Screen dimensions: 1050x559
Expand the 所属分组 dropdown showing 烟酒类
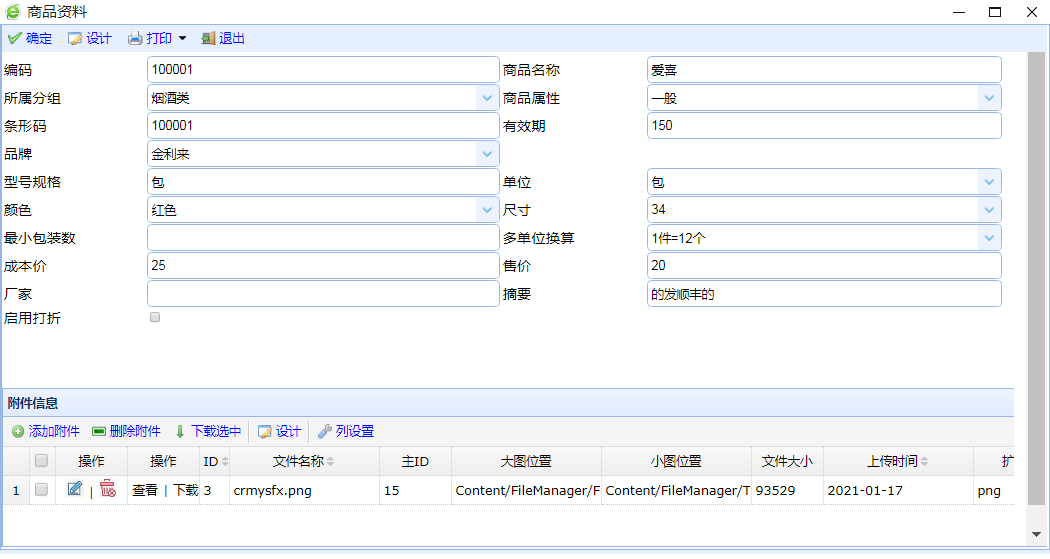(487, 98)
